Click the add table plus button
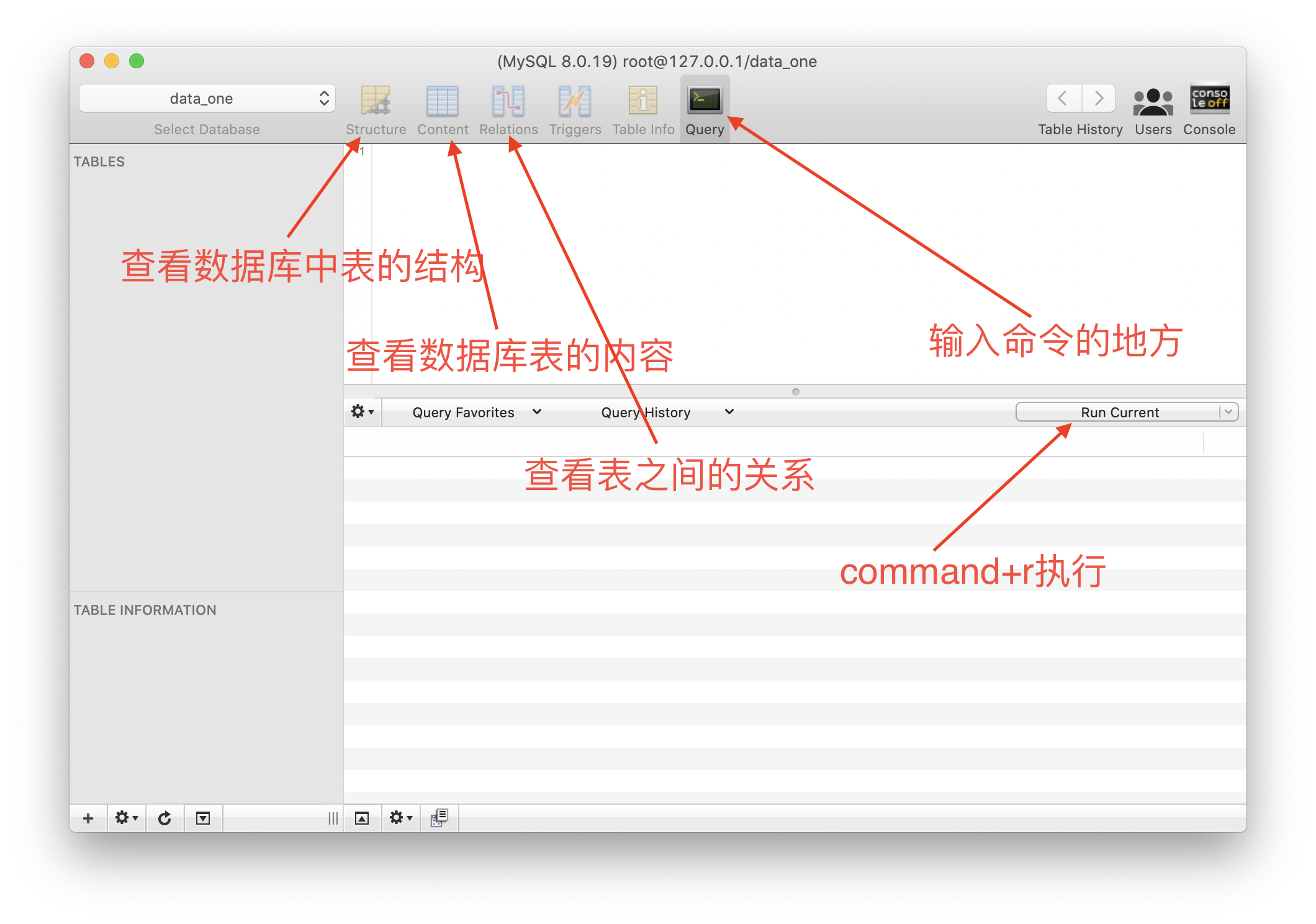The height and width of the screenshot is (924, 1316). pos(88,818)
